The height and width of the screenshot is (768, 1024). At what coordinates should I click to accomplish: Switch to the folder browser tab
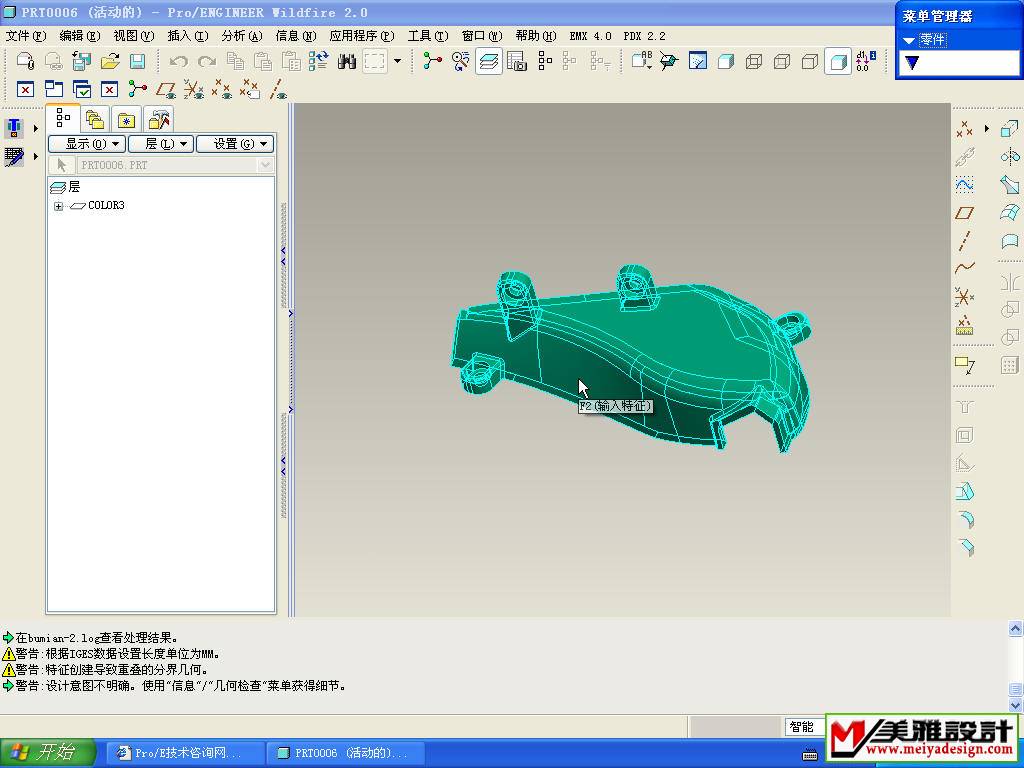[x=95, y=120]
